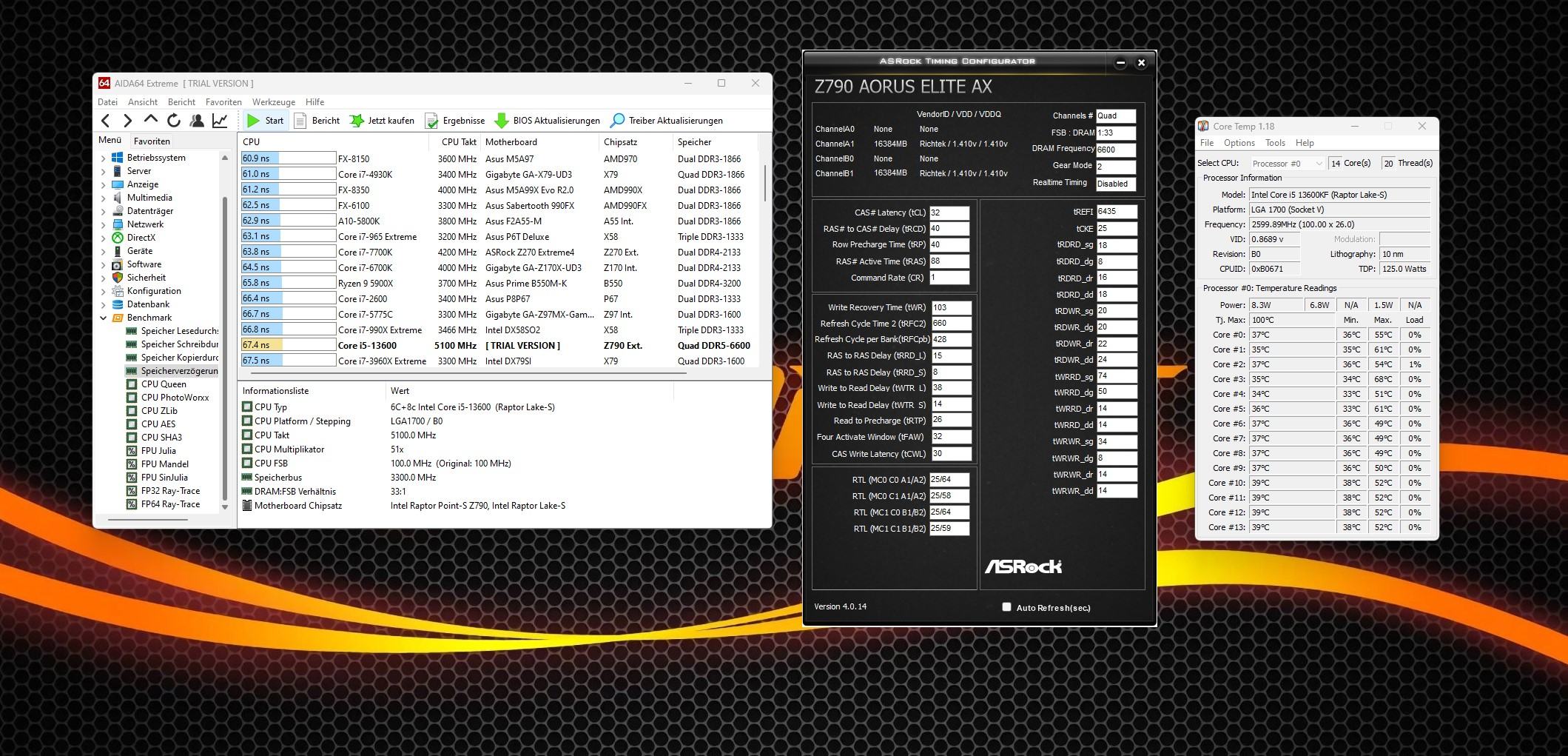Open the user icon in AIDA64 toolbar
Image resolution: width=1568 pixels, height=756 pixels.
click(197, 121)
